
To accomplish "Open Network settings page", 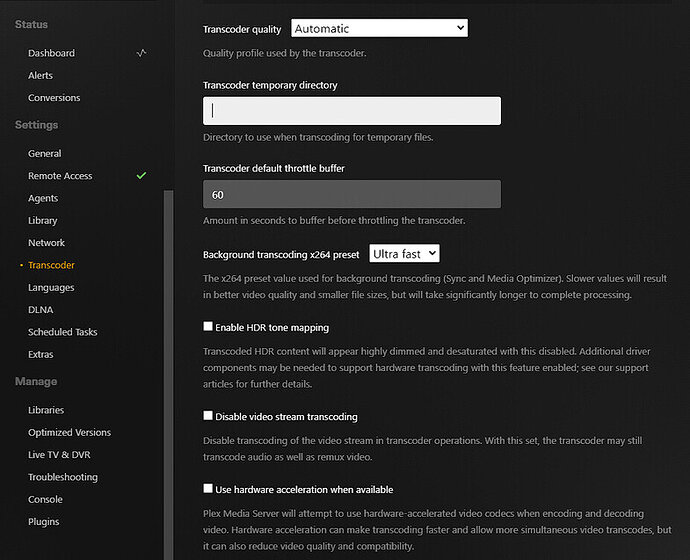I will coord(47,243).
